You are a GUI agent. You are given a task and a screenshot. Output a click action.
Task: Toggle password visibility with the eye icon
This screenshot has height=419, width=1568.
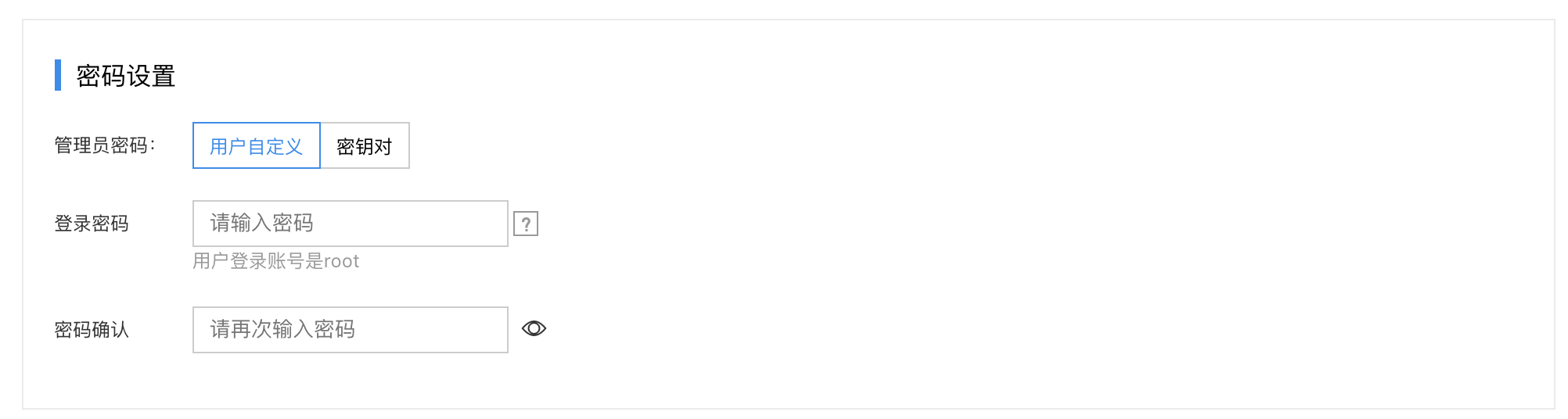coord(534,329)
